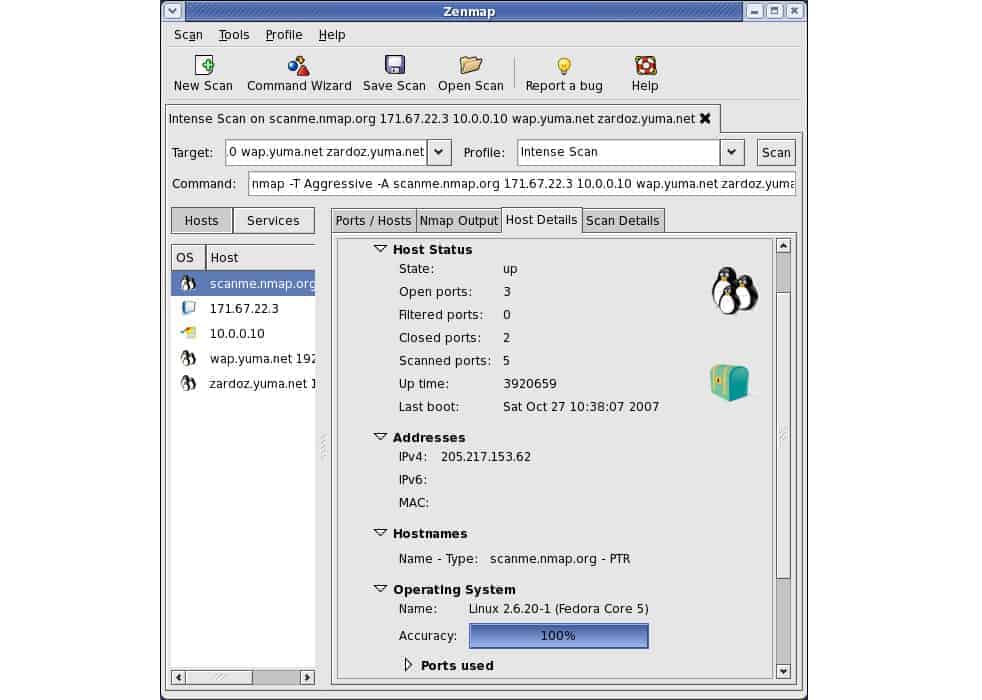This screenshot has width=982, height=700.
Task: Collapse the Addresses section
Action: coord(380,437)
